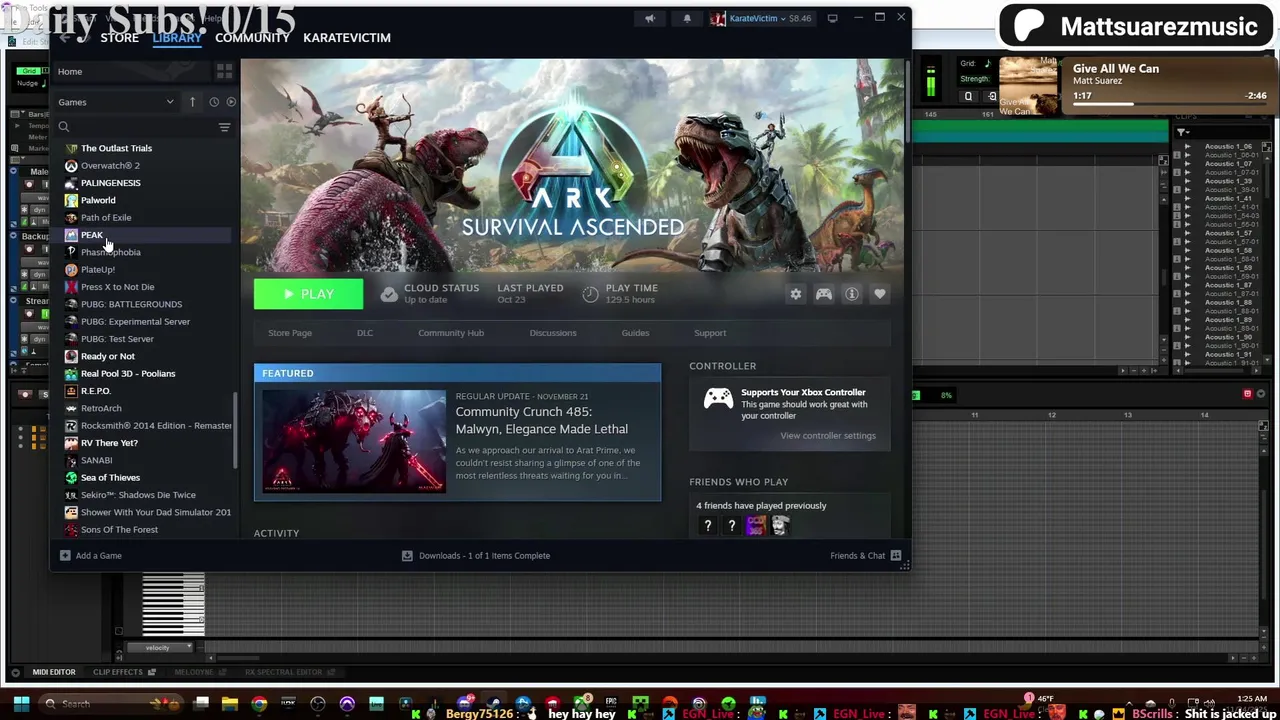Open the COMMUNITY tab
The image size is (1280, 720).
pos(252,38)
